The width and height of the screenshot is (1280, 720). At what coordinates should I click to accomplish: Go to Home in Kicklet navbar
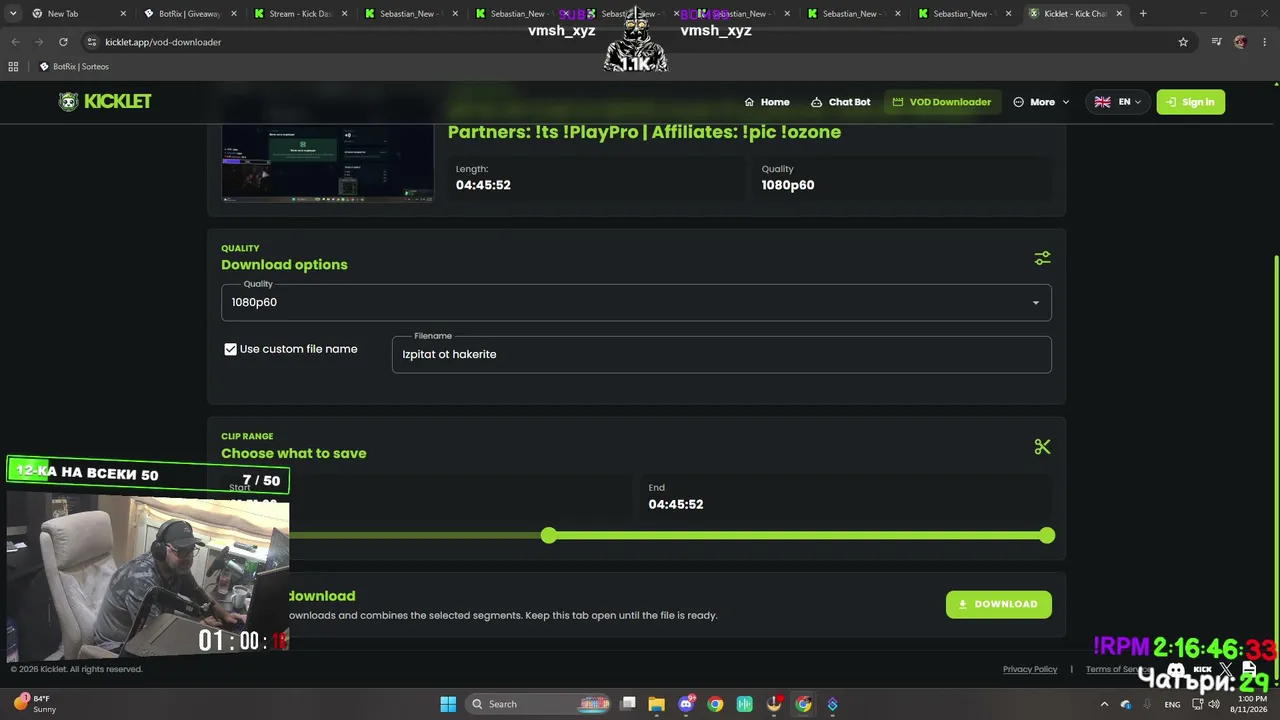[767, 102]
